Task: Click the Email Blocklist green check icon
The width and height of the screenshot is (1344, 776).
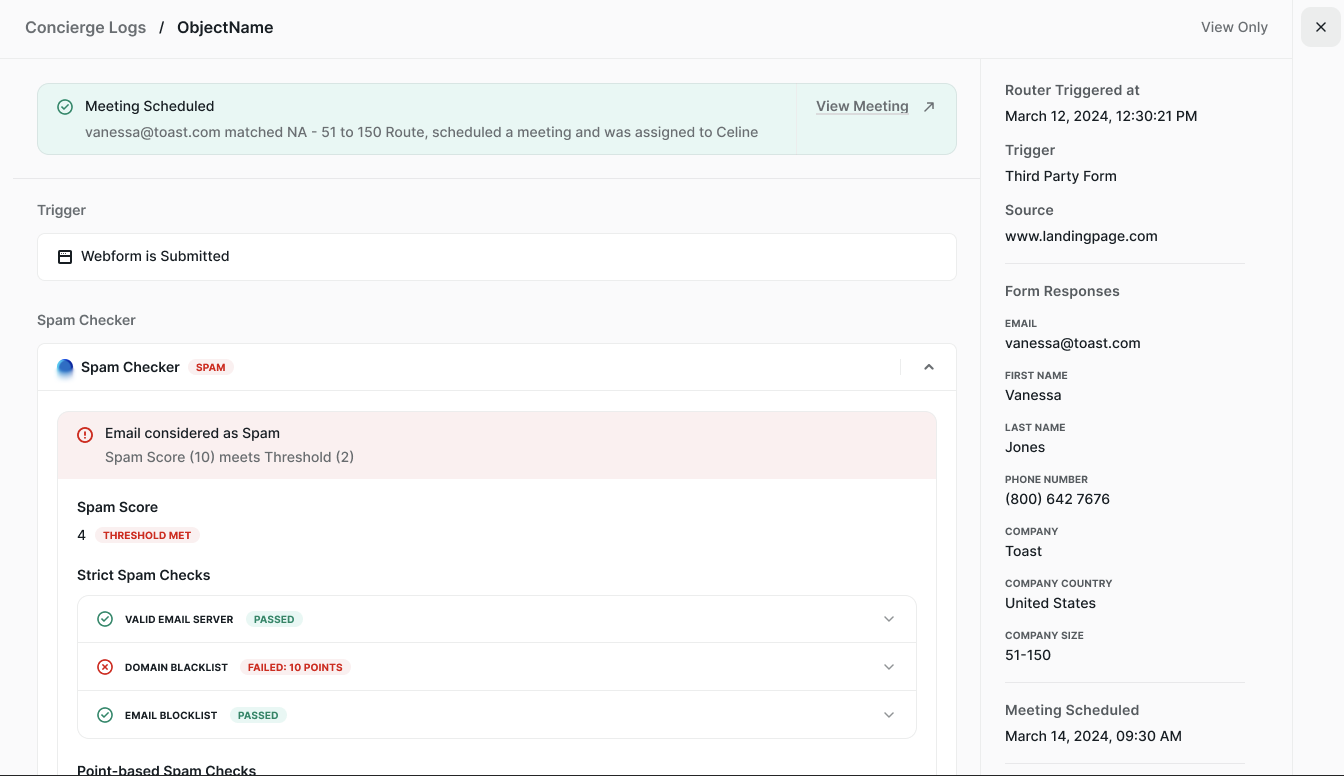Action: click(105, 715)
